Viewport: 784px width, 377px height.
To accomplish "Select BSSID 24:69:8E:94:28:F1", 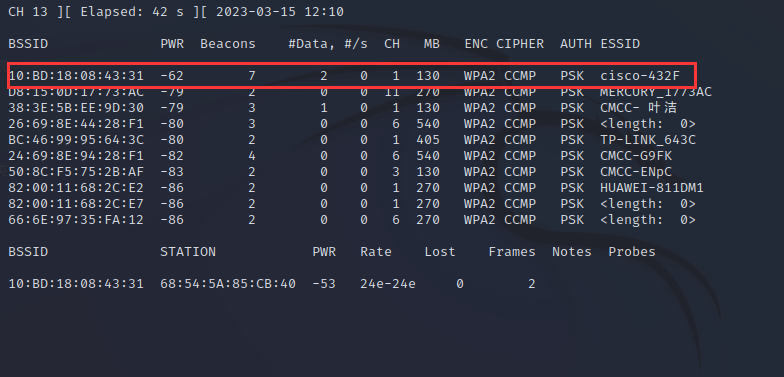I will tap(76, 156).
